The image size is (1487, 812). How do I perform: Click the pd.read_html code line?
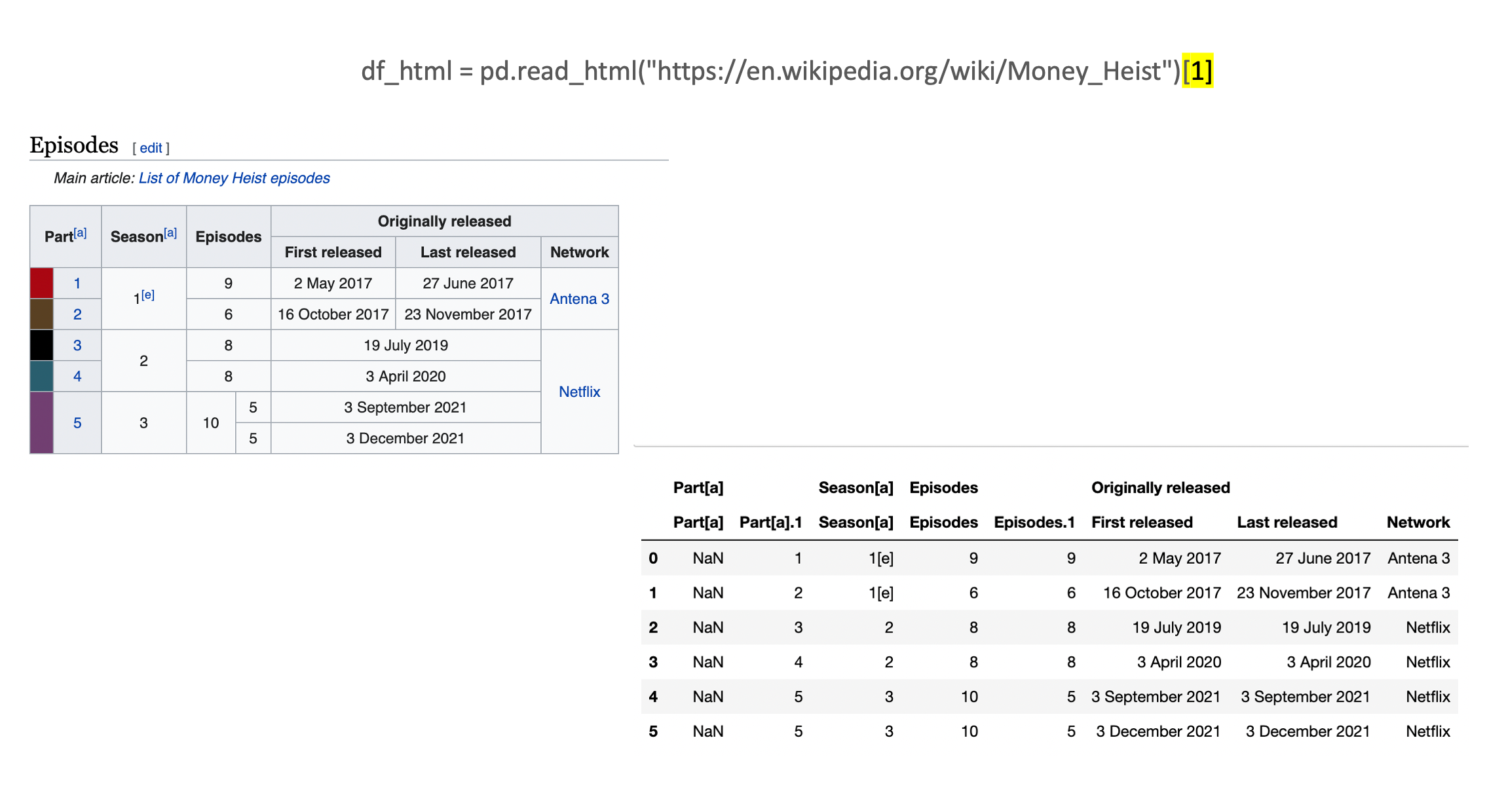[787, 71]
